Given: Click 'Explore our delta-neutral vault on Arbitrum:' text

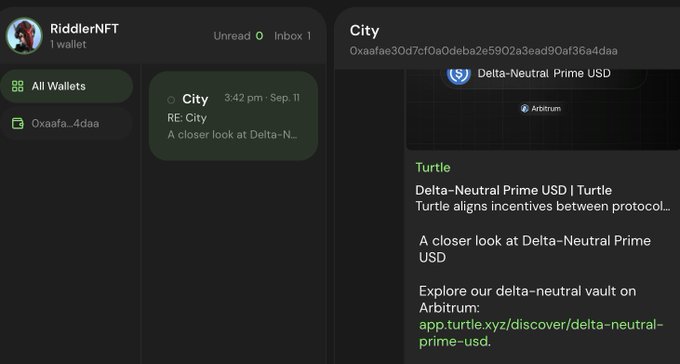Looking at the screenshot, I should coord(527,299).
